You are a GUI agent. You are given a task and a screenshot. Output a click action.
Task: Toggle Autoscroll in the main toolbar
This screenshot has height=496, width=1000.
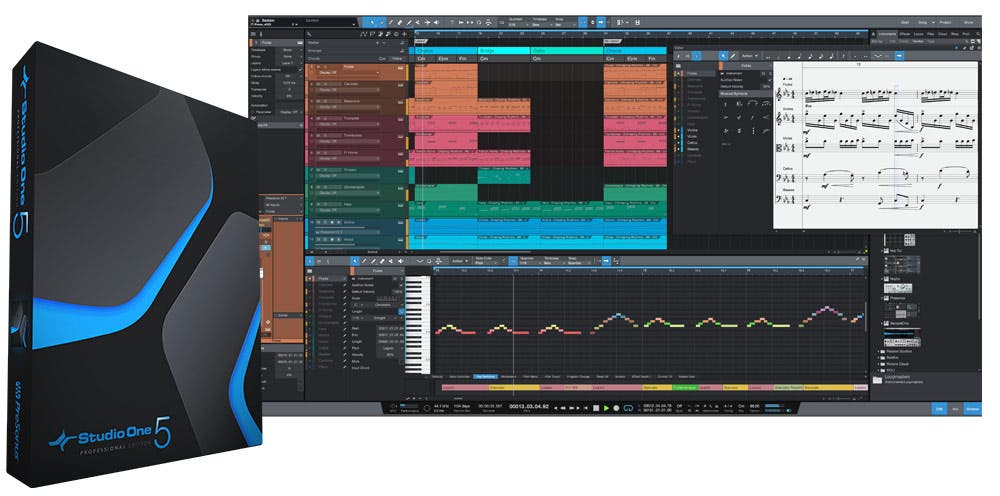[x=601, y=22]
